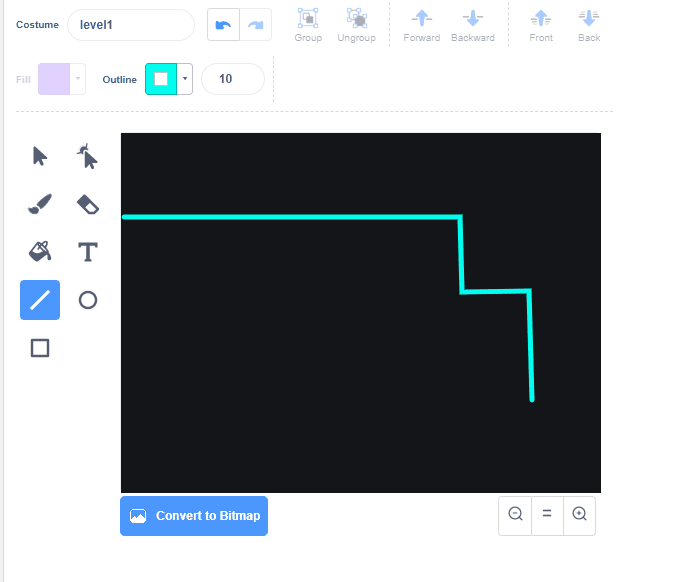The width and height of the screenshot is (695, 582).
Task: Edit the costume name field level1
Action: pyautogui.click(x=131, y=25)
